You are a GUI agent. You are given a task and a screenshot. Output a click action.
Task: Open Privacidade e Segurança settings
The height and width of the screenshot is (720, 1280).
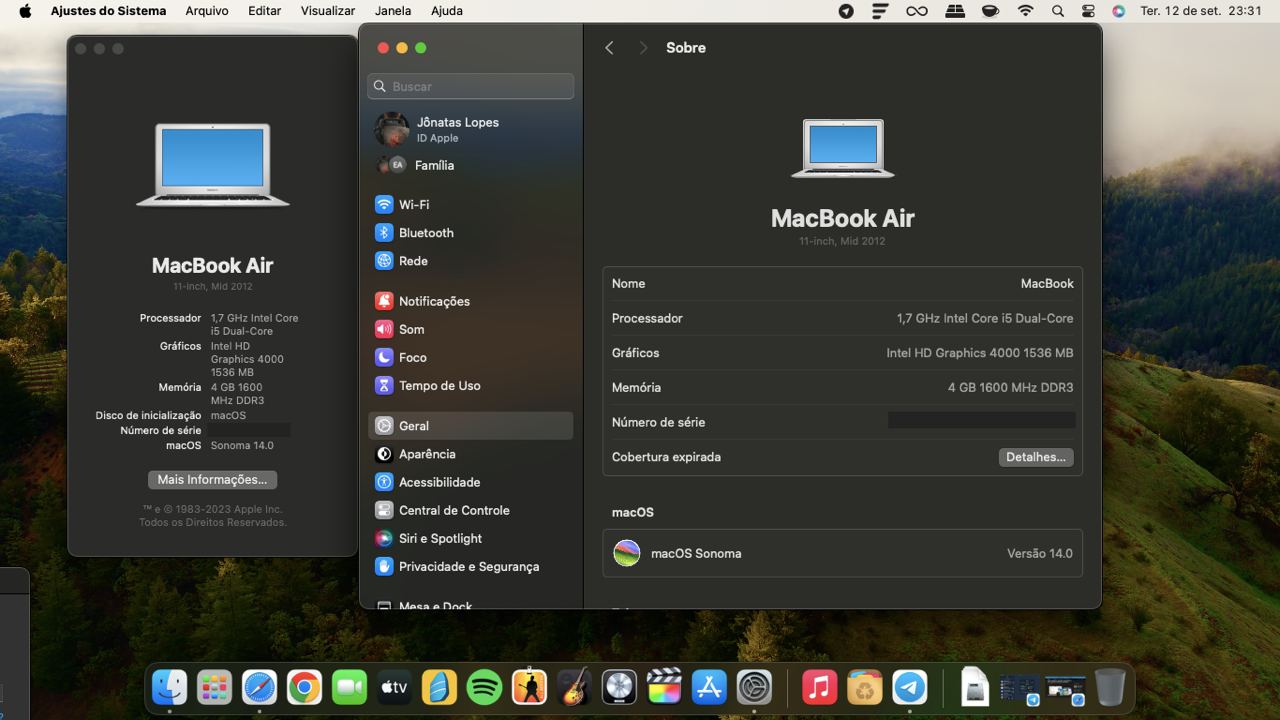click(x=468, y=566)
